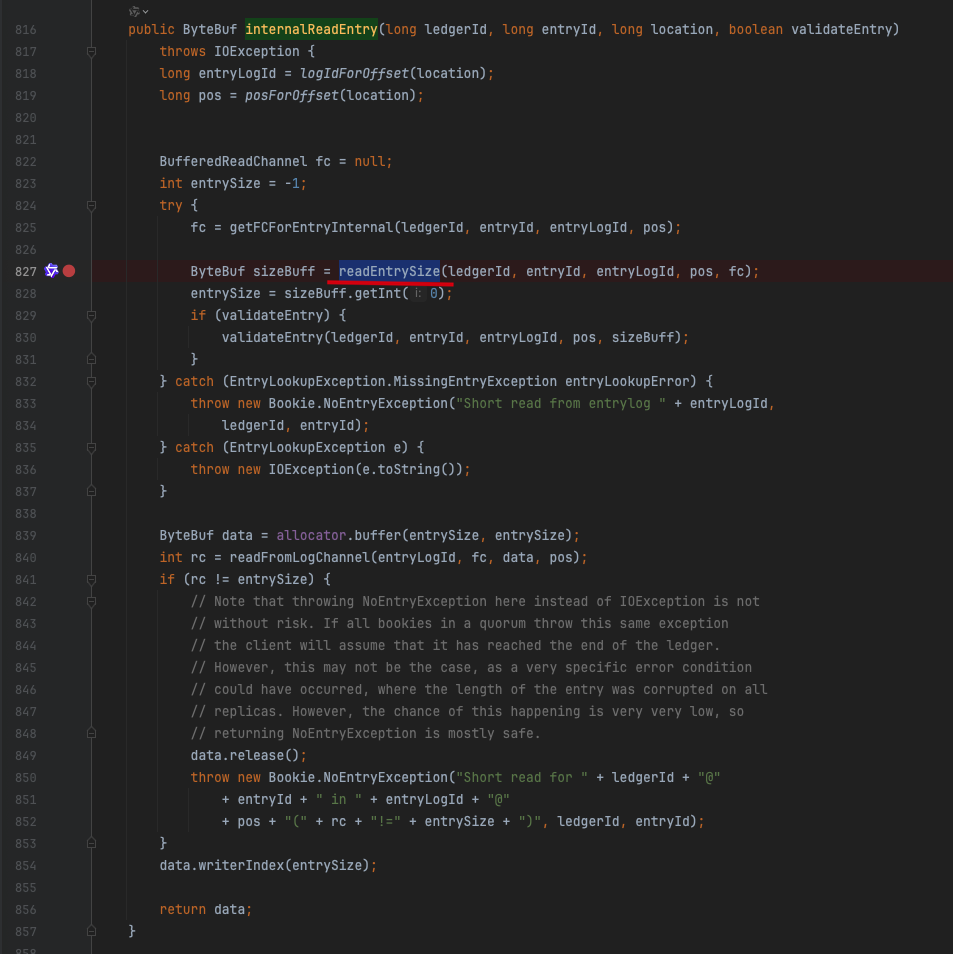Click the comment fold end marker at line 848
The image size is (953, 954).
coord(91,734)
